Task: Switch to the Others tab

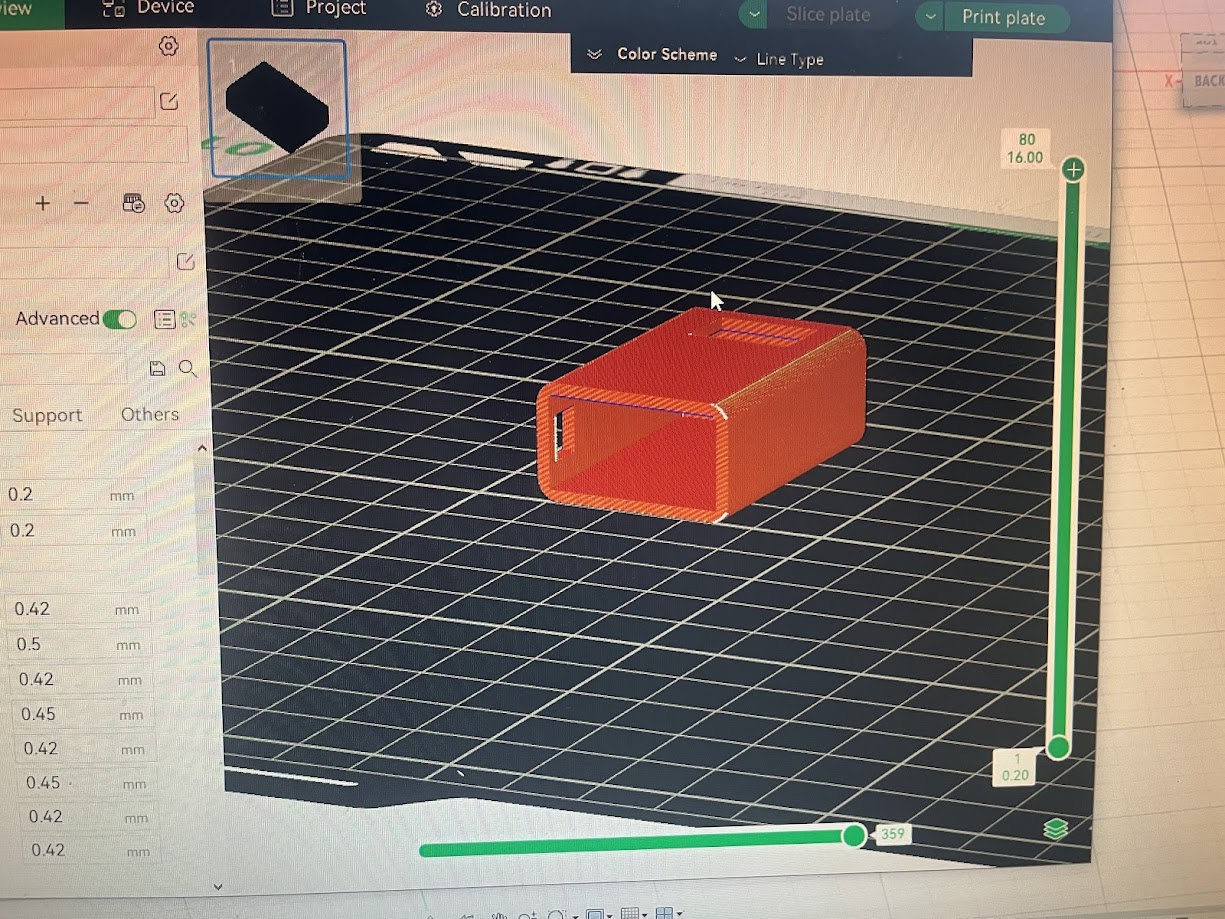Action: (151, 414)
